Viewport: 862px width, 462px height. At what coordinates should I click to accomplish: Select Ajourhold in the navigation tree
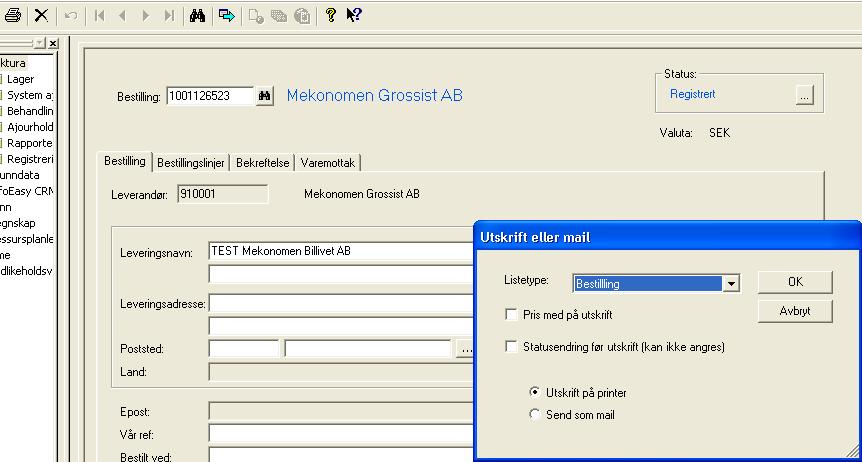(x=30, y=127)
